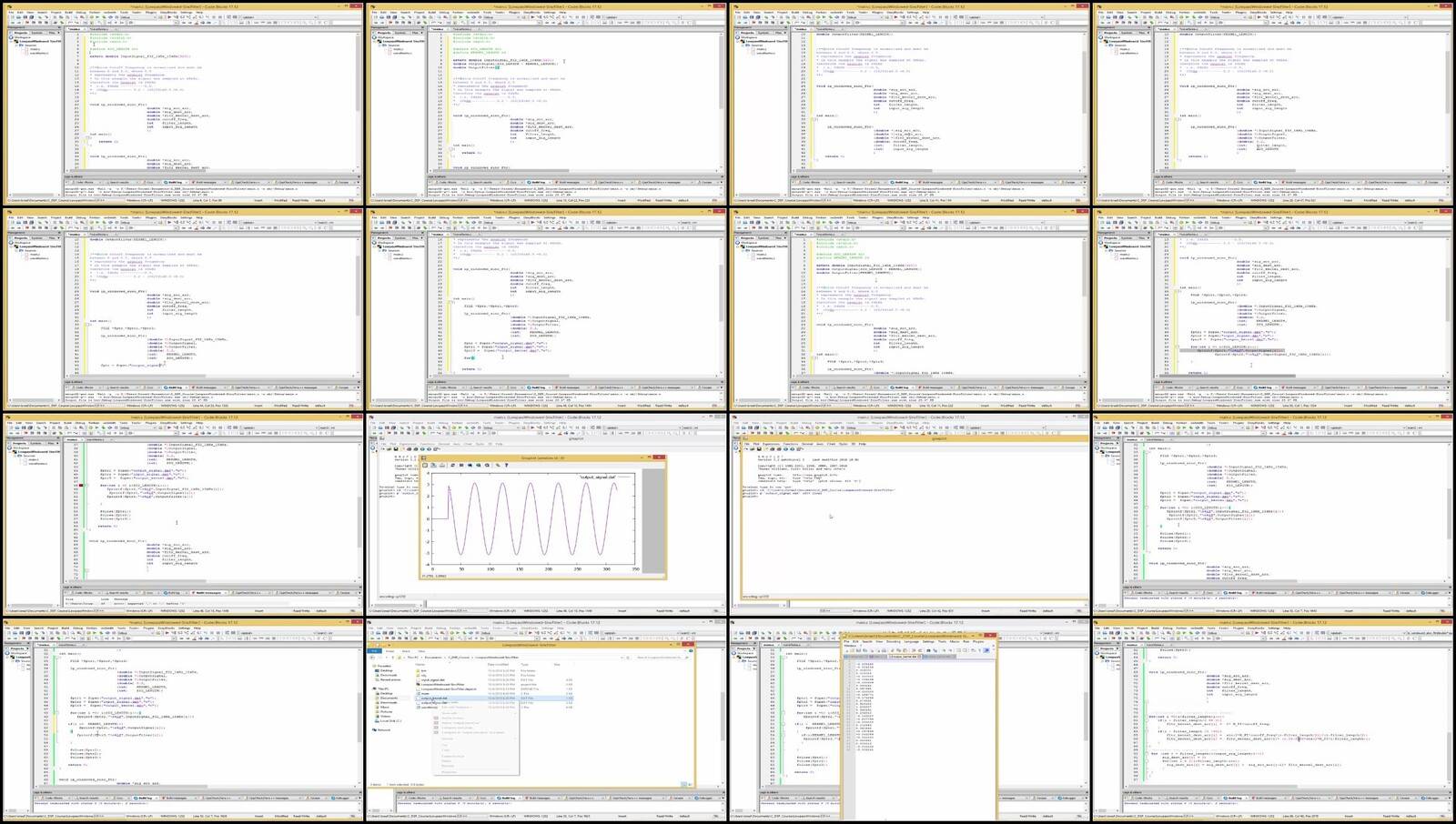Click the autoscale zoom icon in gnuplot graph toolbar
This screenshot has height=824, width=1456.
coord(489,465)
